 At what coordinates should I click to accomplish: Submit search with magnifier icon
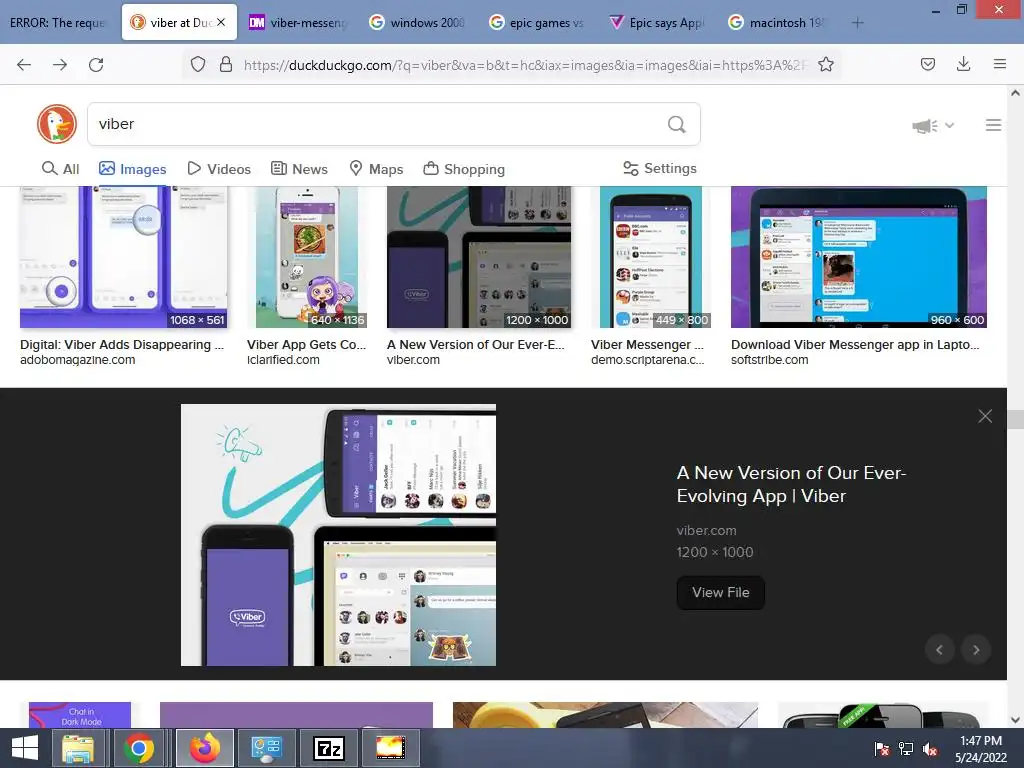tap(677, 124)
